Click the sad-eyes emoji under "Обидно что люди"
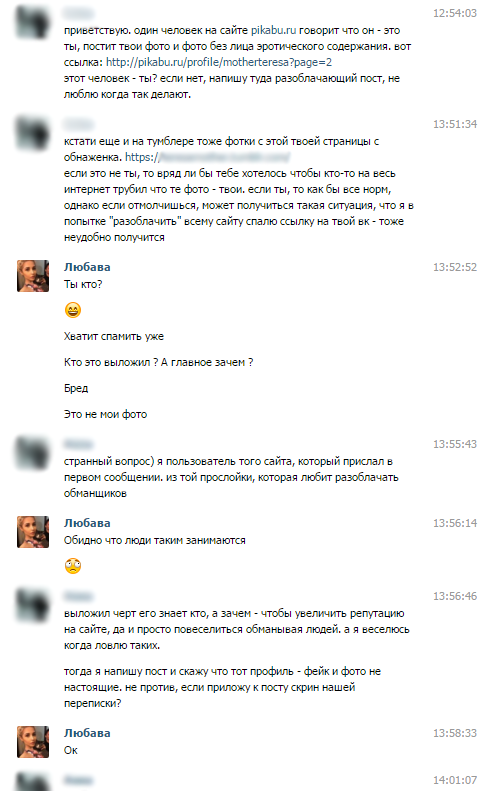The height and width of the screenshot is (791, 483). point(73,566)
